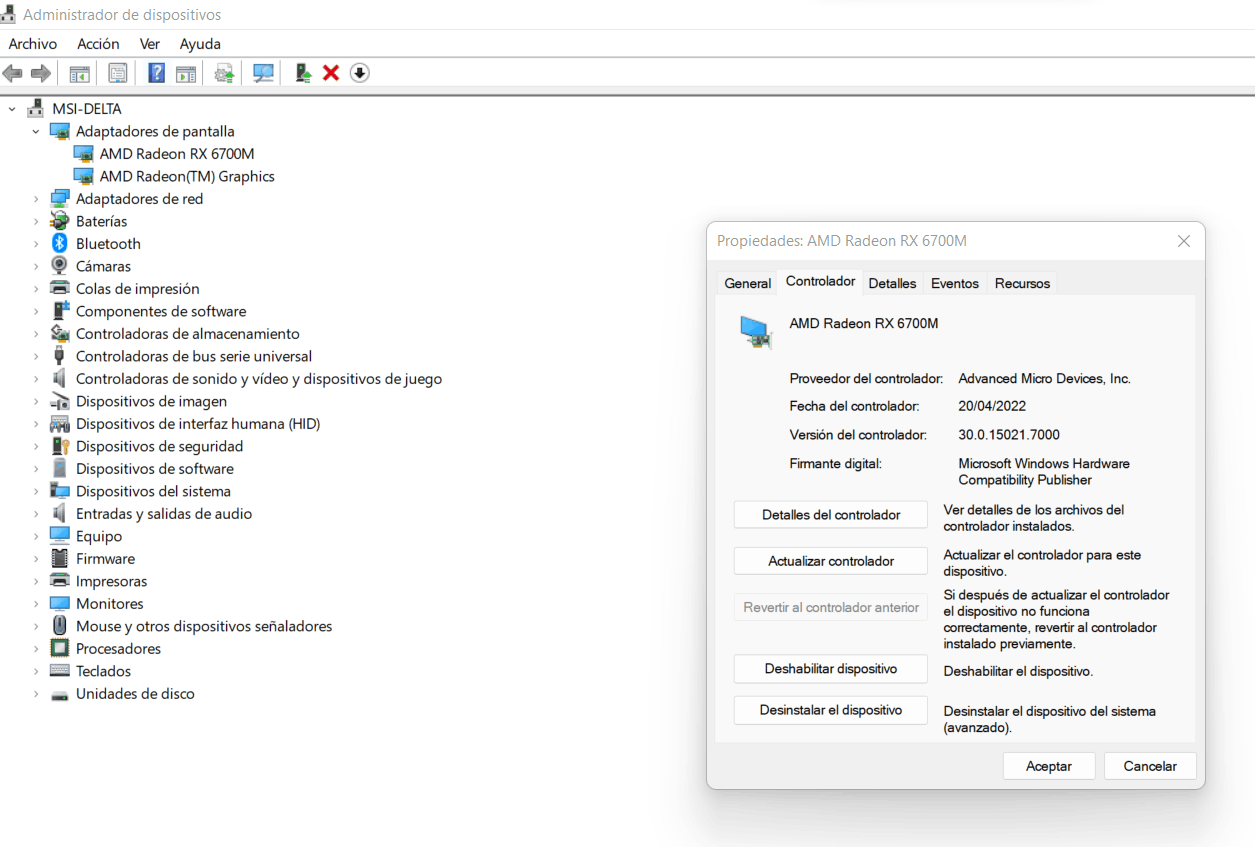1255x847 pixels.
Task: Click Desinstalar el dispositivo button
Action: point(831,710)
